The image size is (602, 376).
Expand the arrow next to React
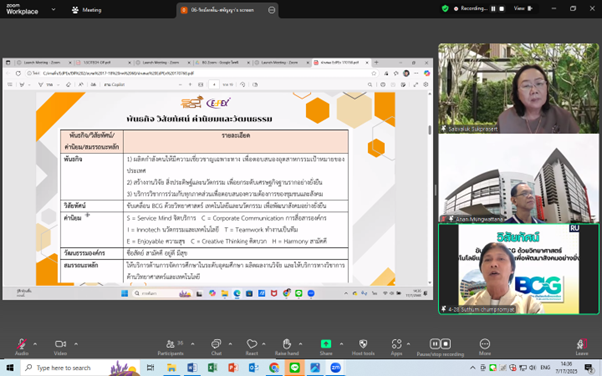[x=264, y=344]
